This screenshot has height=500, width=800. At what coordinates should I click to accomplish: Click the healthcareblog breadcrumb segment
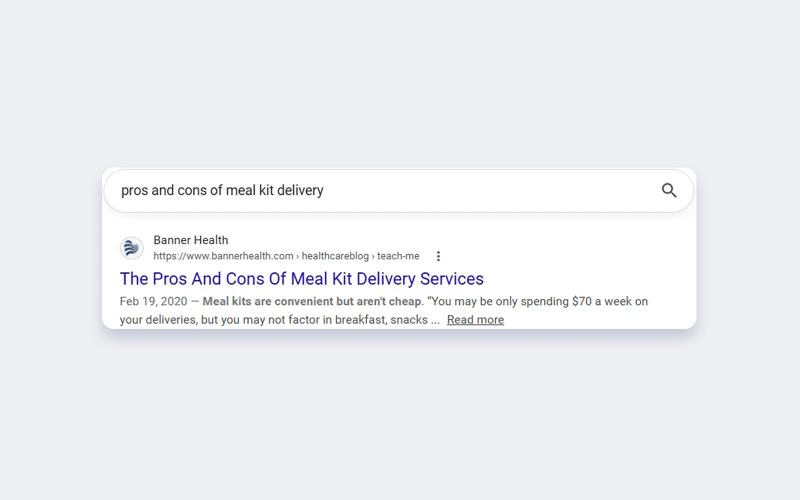point(335,256)
